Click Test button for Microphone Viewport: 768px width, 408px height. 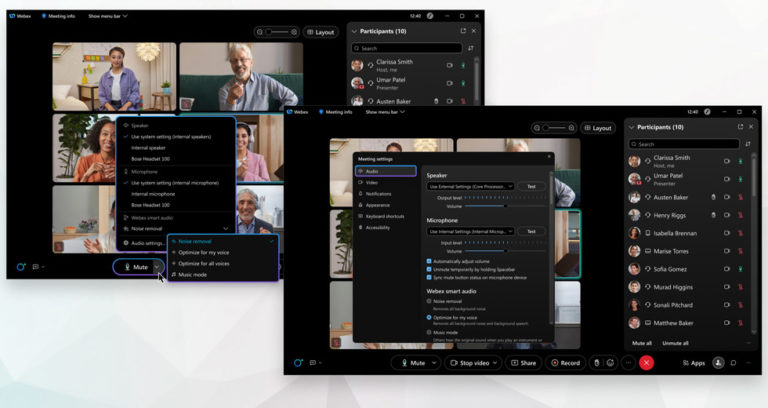[x=531, y=231]
